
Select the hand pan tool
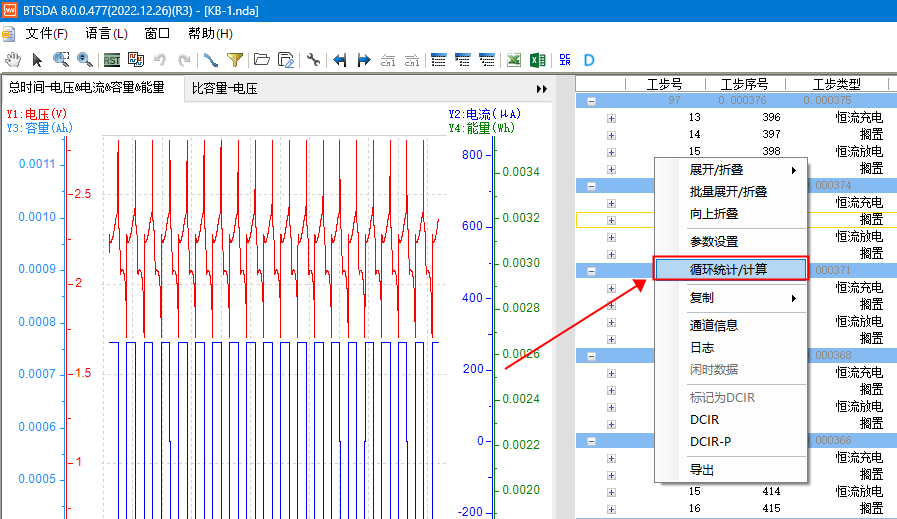click(x=13, y=60)
